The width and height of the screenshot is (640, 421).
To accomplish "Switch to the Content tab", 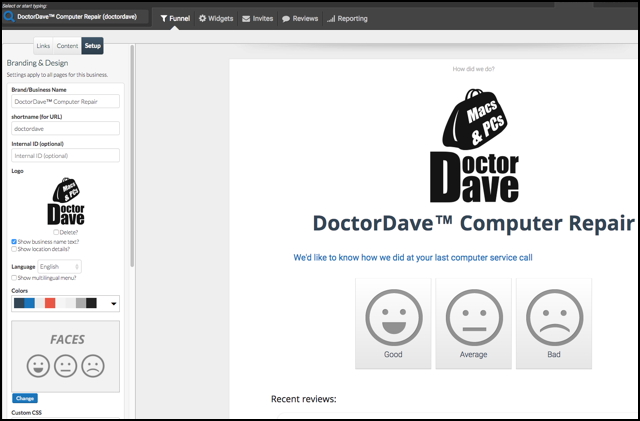I will tap(67, 46).
